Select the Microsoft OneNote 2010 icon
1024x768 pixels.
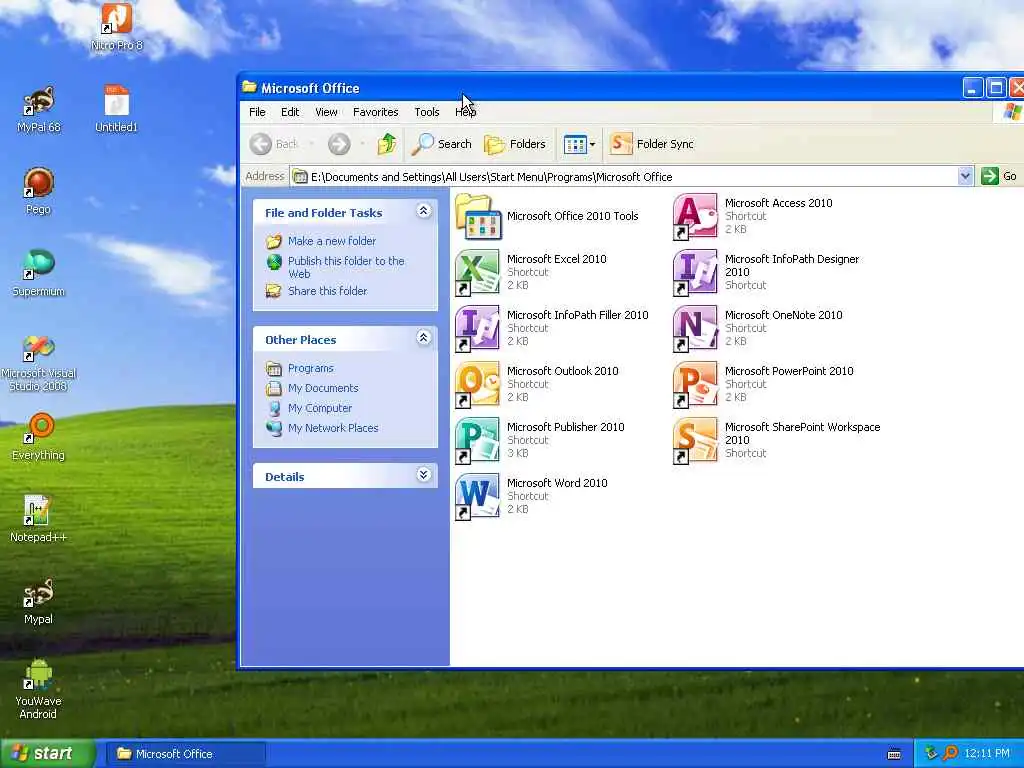click(x=695, y=328)
